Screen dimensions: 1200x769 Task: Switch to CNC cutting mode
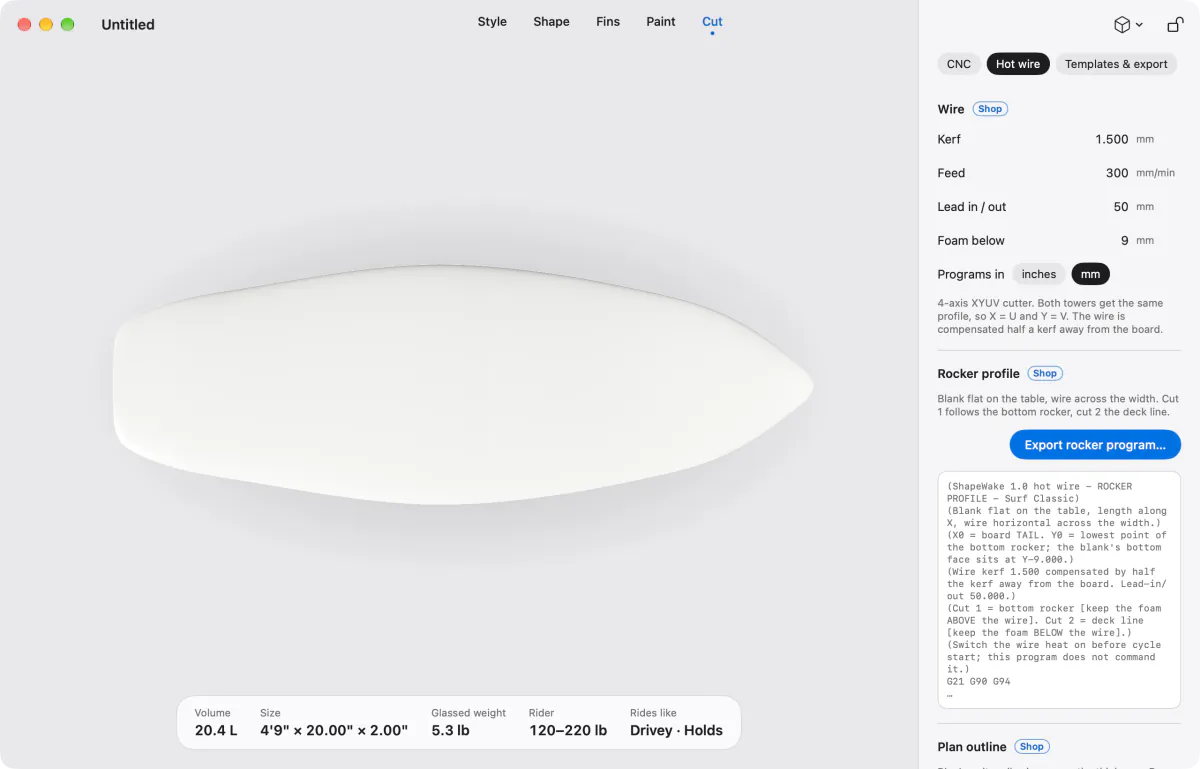pos(959,64)
